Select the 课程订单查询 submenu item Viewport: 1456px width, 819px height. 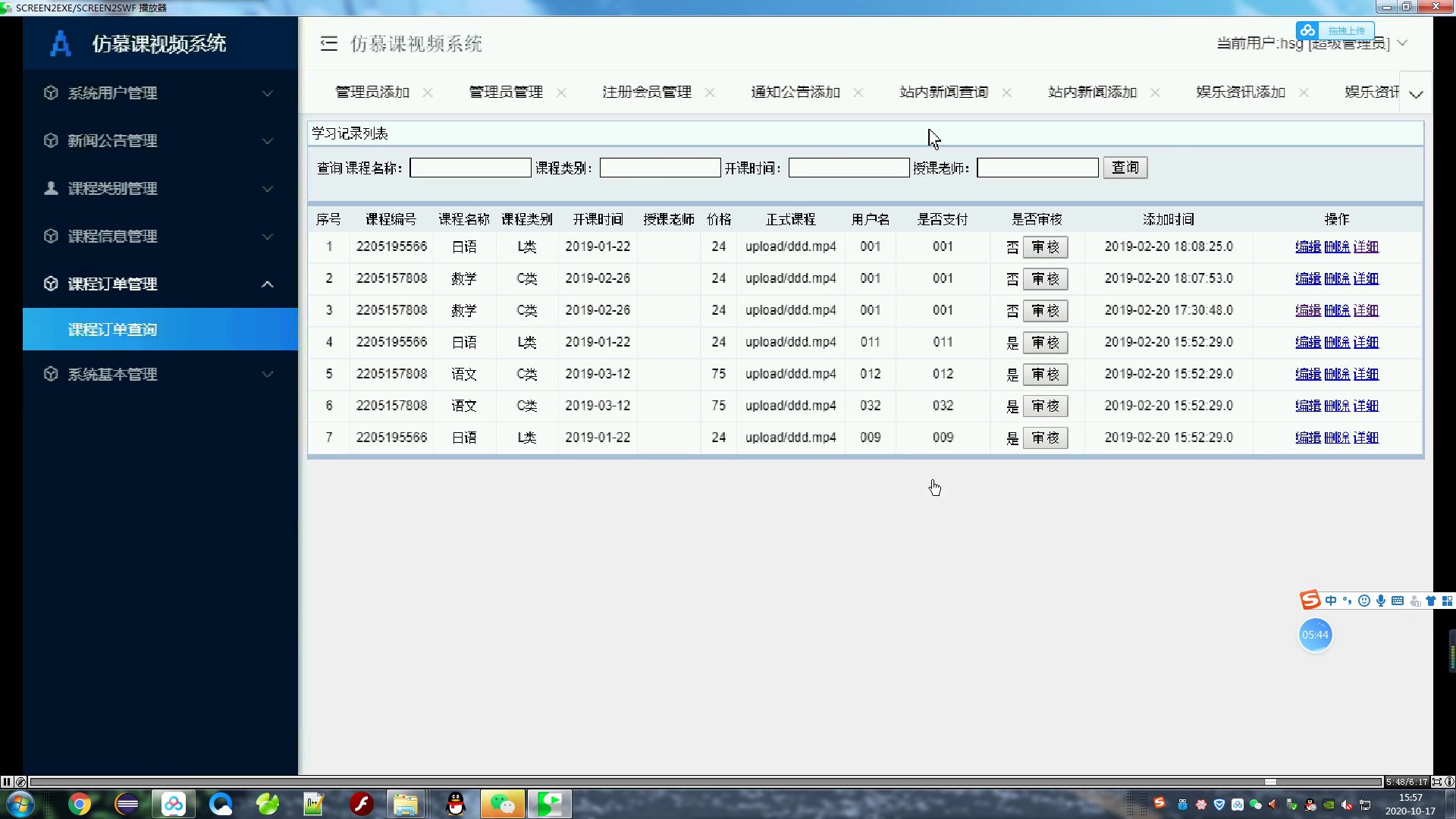160,329
